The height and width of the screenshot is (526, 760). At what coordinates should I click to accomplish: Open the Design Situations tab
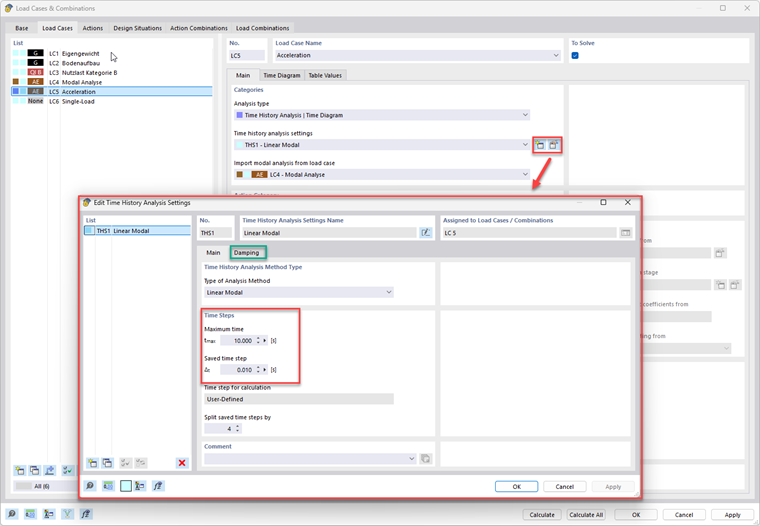138,28
